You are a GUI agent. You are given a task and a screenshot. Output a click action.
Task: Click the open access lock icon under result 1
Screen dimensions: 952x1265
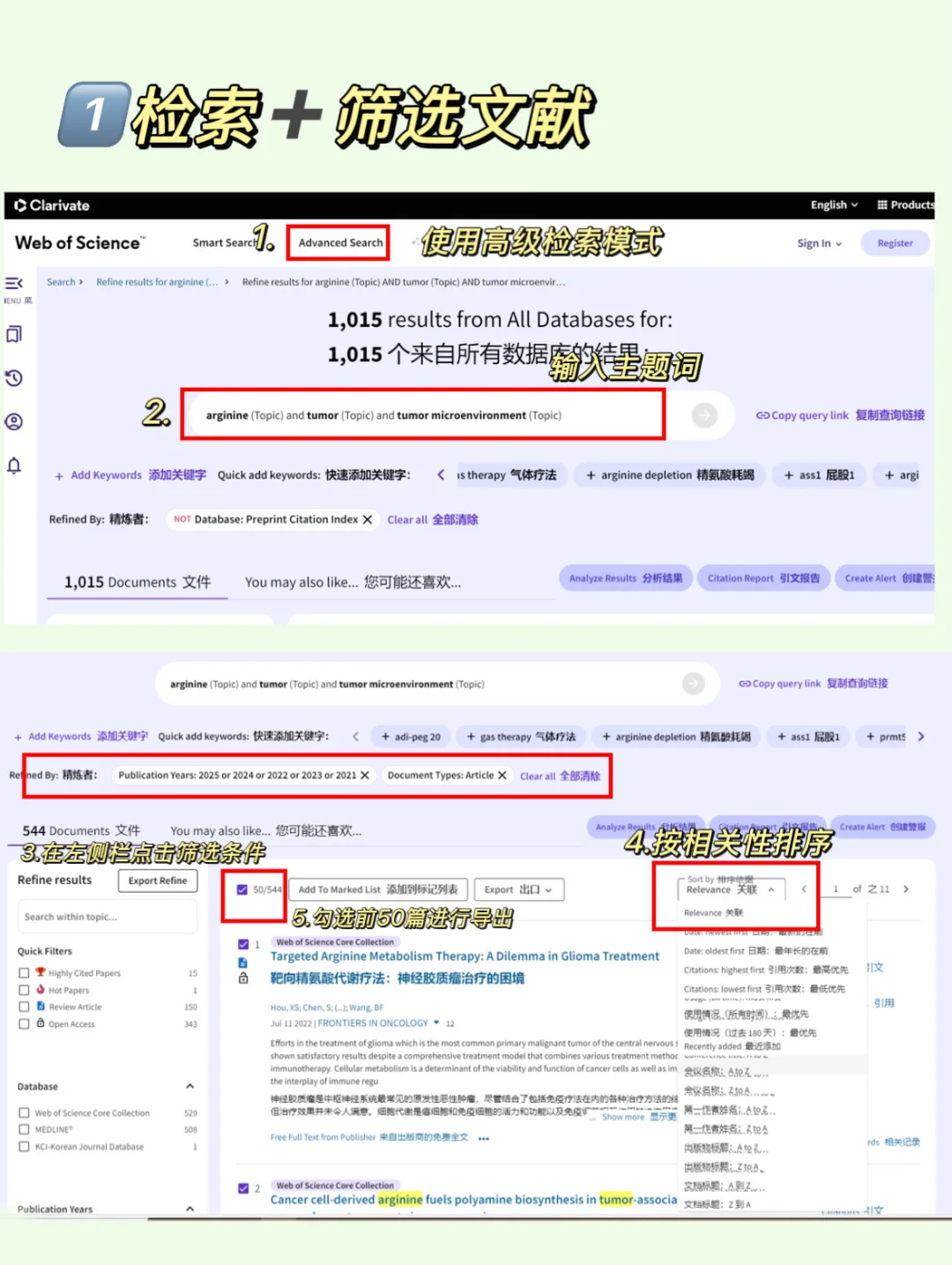tap(243, 979)
